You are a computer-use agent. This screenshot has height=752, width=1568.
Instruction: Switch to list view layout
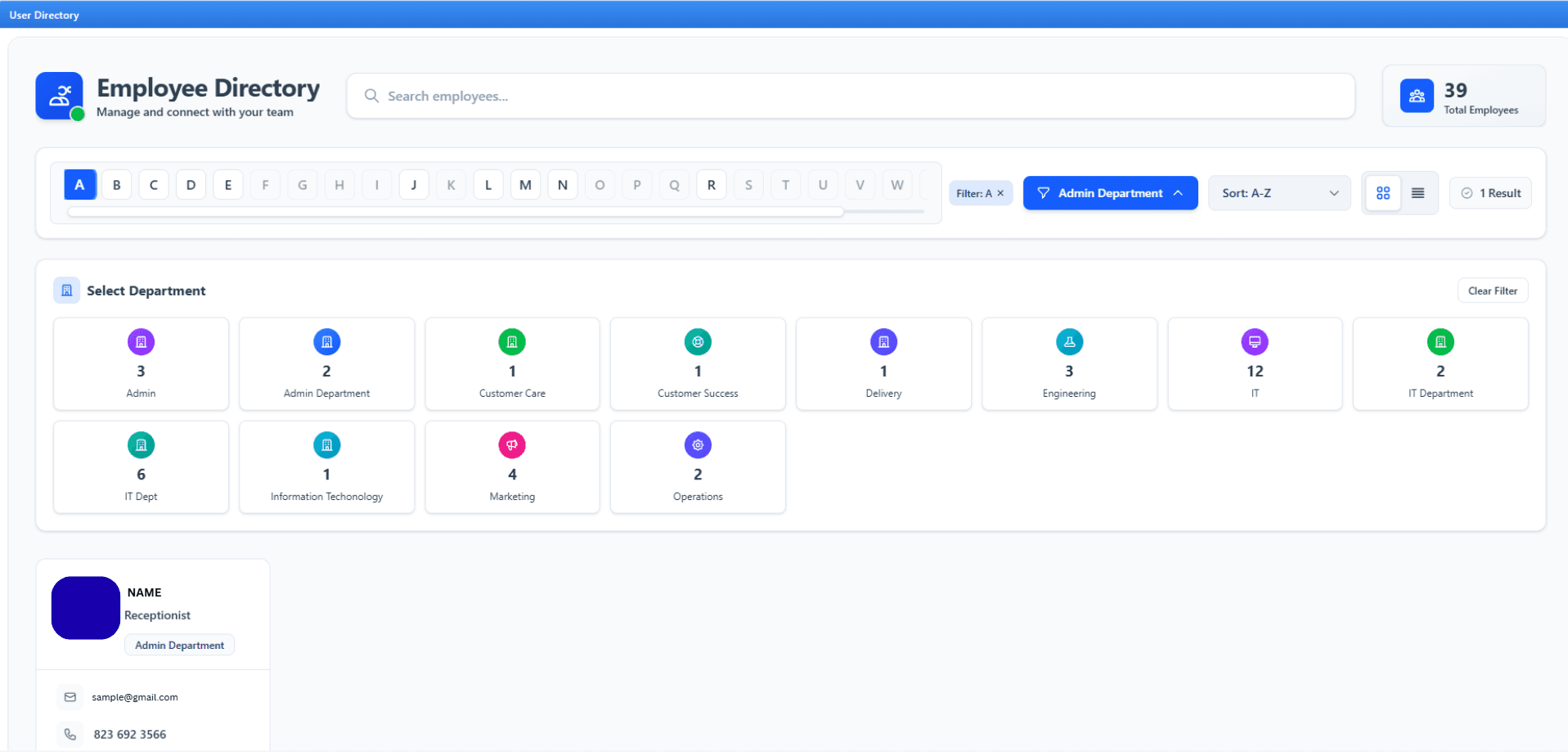[x=1417, y=192]
